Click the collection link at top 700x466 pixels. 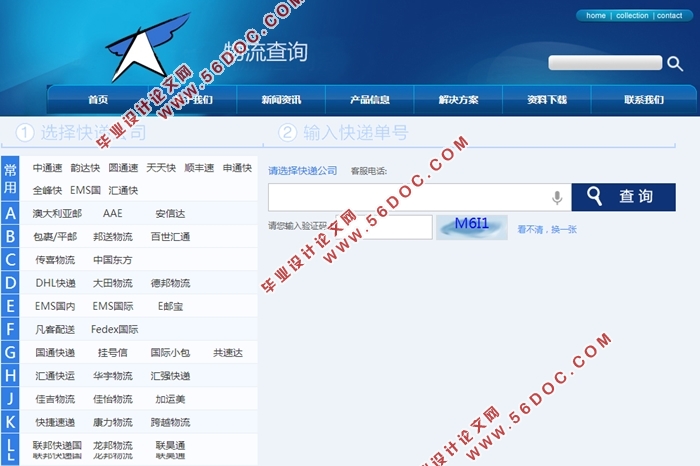pos(632,16)
